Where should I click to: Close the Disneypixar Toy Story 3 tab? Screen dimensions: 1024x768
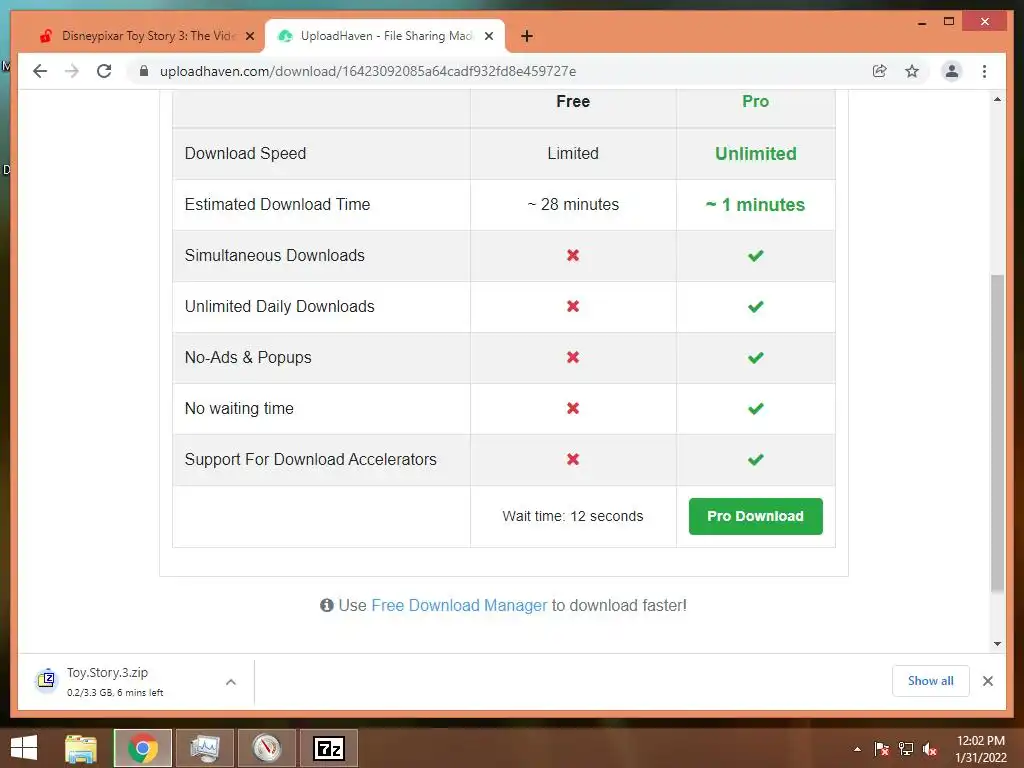[x=249, y=36]
